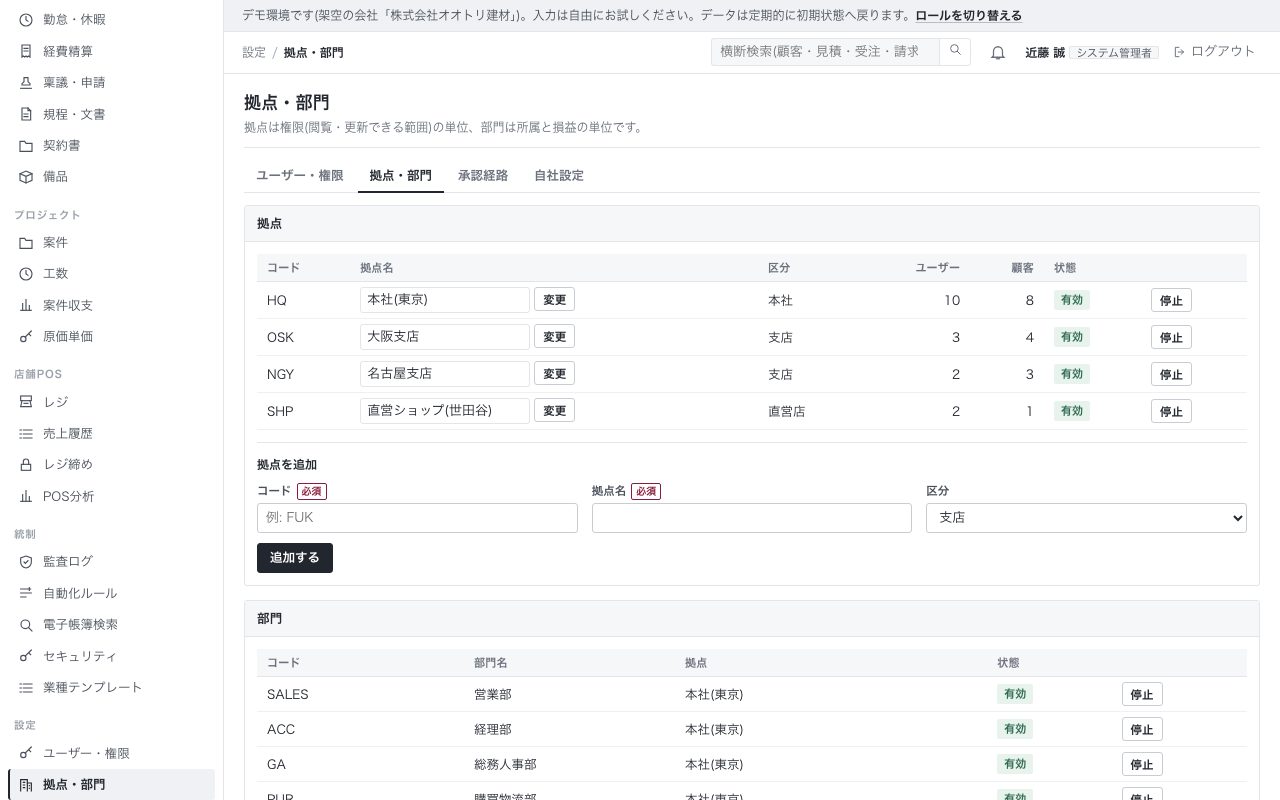Viewport: 1280px width, 800px height.
Task: Click the list icon beside 売上履歴
Action: [x=26, y=433]
